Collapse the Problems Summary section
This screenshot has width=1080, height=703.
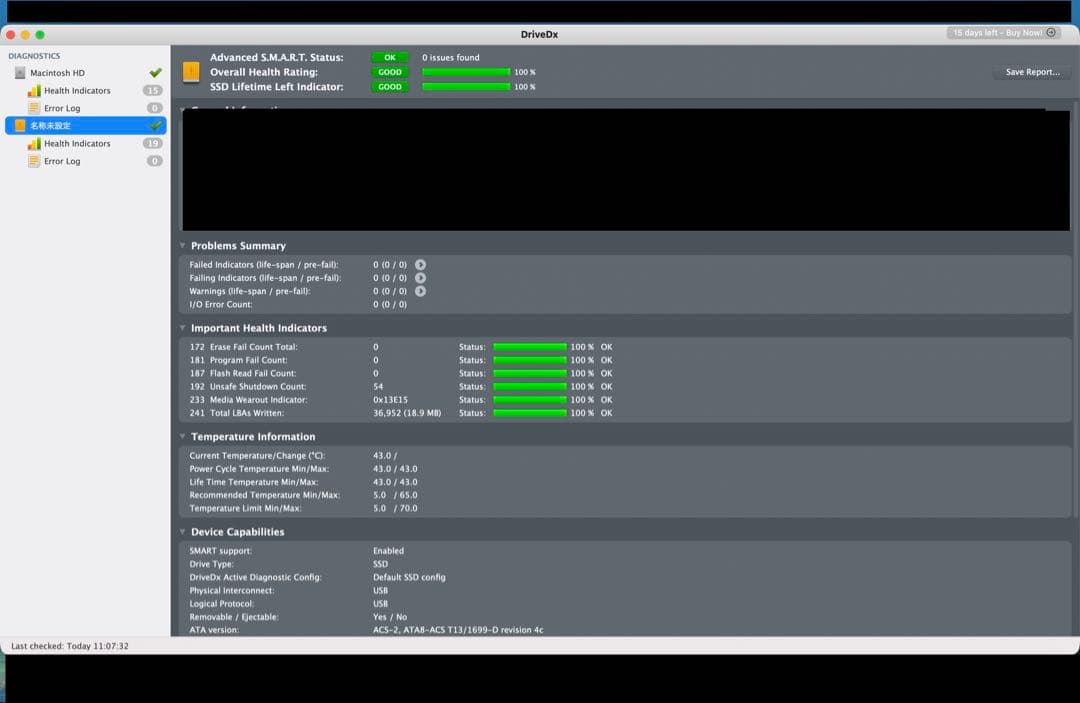(x=183, y=245)
